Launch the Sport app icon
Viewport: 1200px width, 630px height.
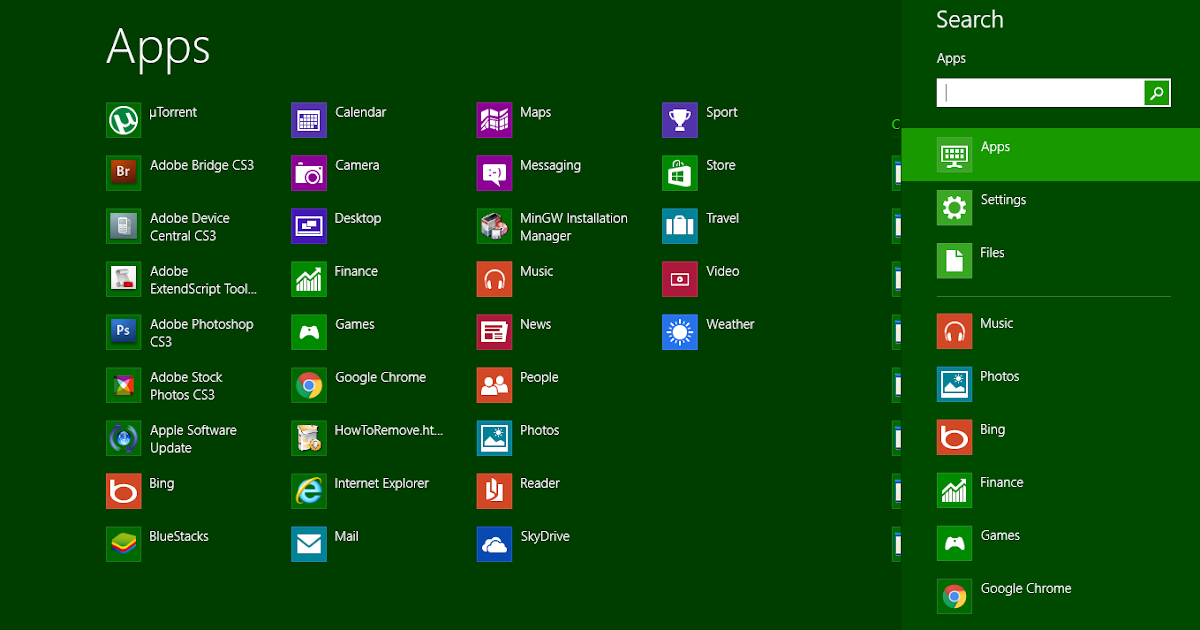[x=680, y=120]
